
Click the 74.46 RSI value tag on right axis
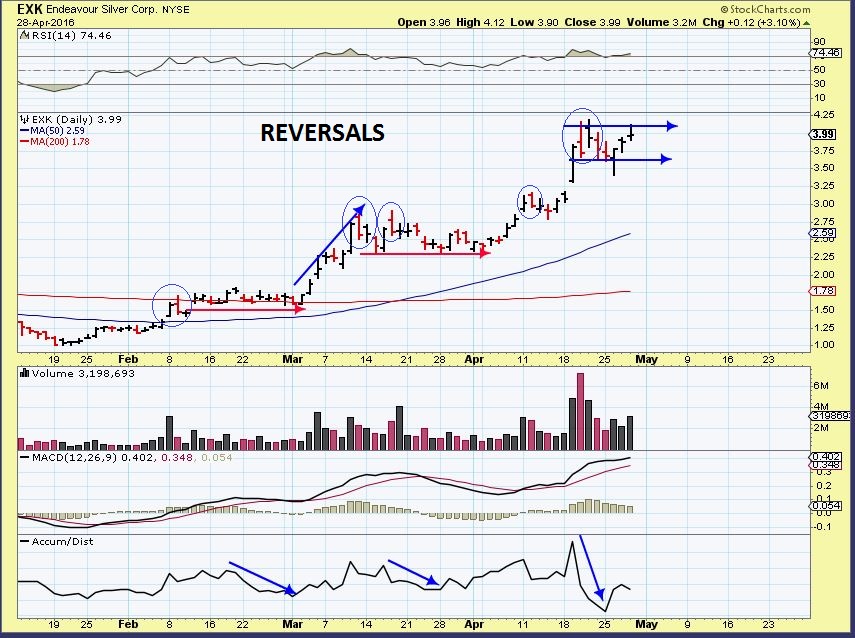pyautogui.click(x=826, y=53)
